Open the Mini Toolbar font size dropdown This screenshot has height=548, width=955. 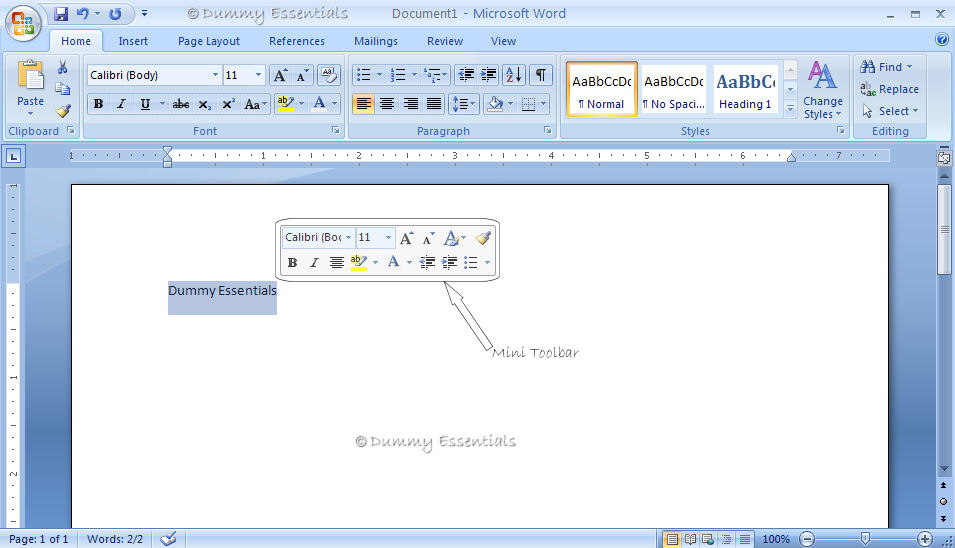(x=388, y=237)
